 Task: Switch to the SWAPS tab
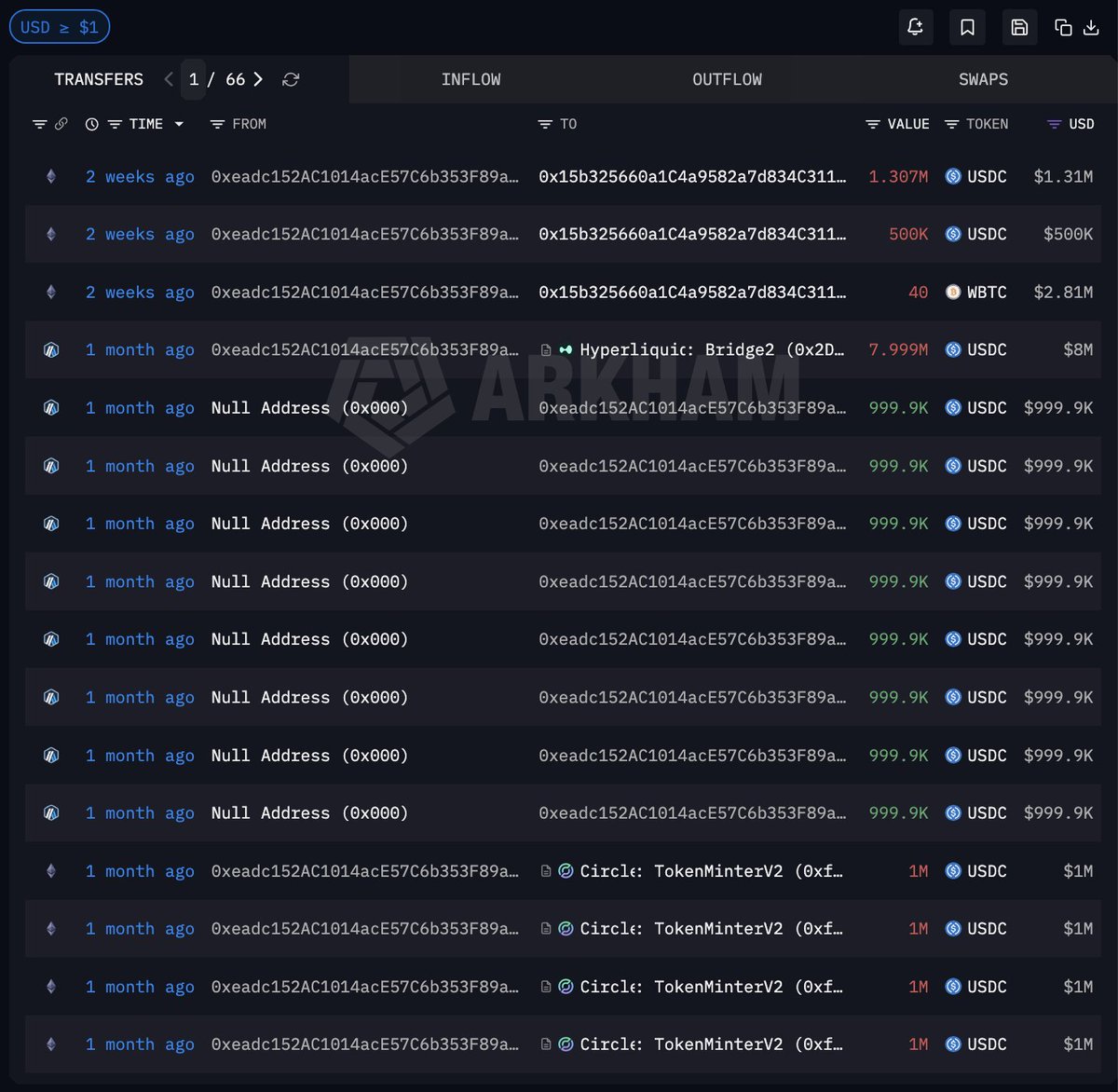pos(983,79)
